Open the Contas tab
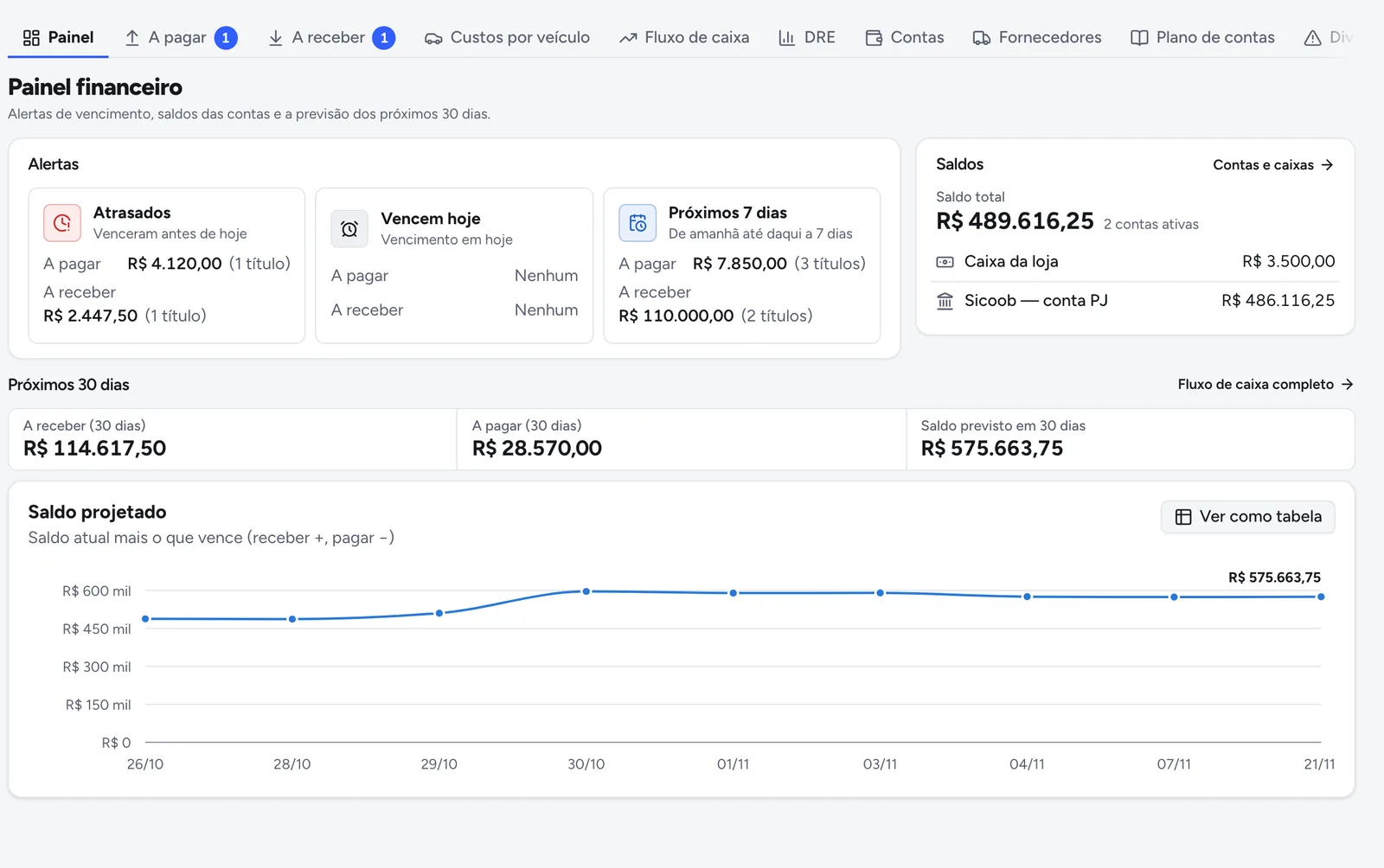Screen dimensions: 1384x868 pyautogui.click(x=905, y=37)
